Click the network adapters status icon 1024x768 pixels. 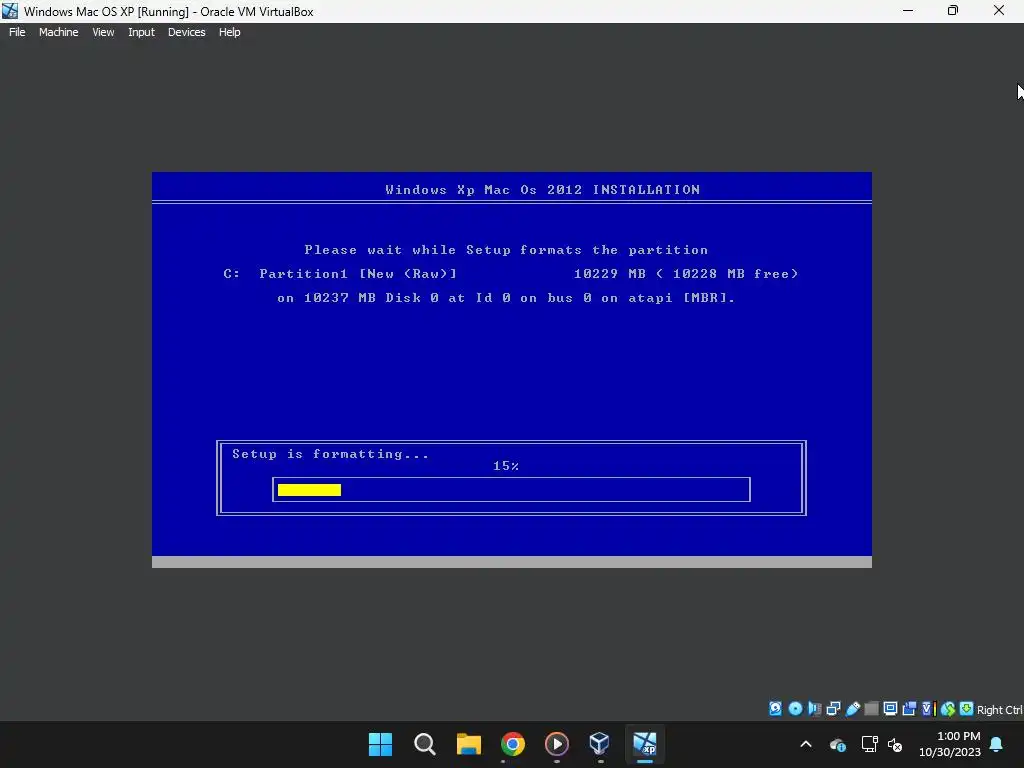point(833,709)
